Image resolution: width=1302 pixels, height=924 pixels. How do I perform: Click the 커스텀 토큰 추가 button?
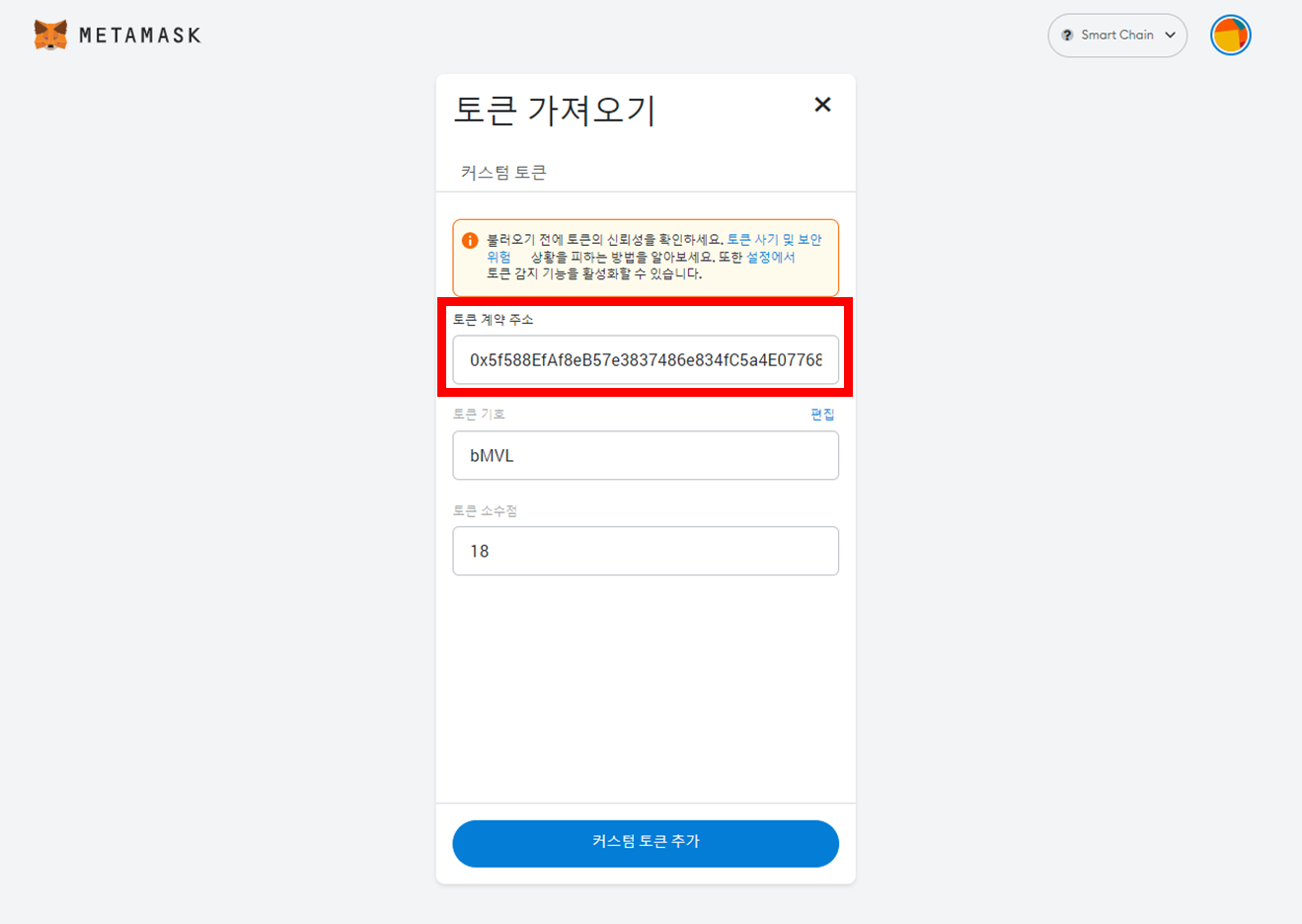pos(646,843)
